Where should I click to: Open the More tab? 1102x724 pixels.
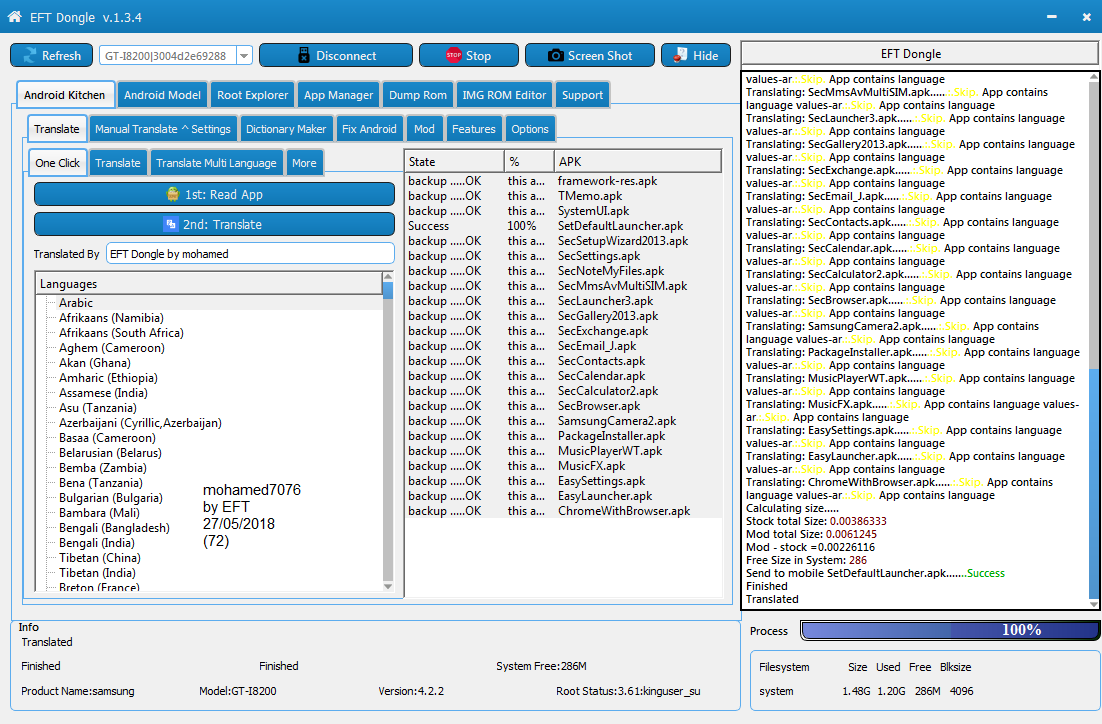point(304,162)
